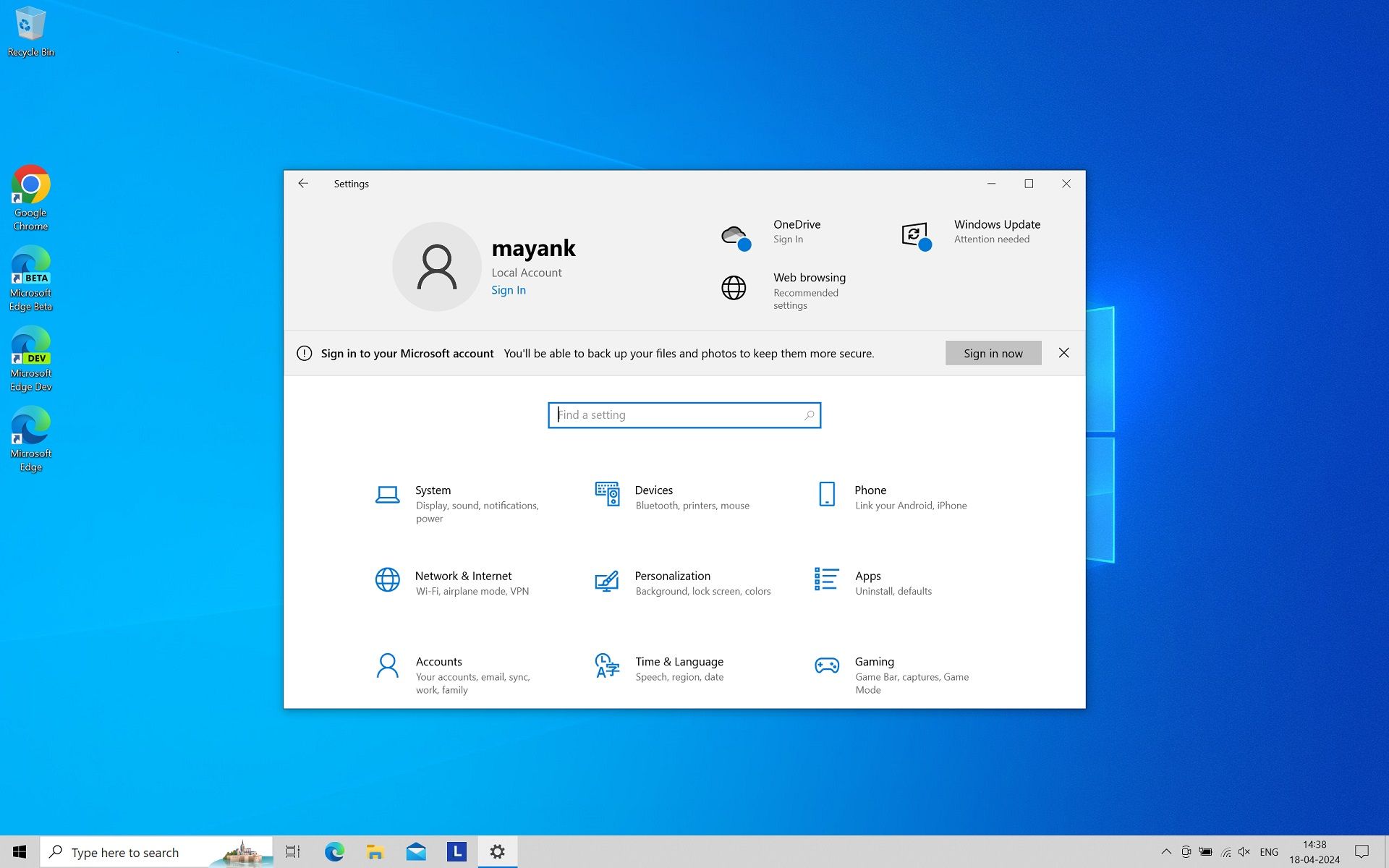Viewport: 1389px width, 868px height.
Task: Open Phone settings to link your Android
Action: coord(870,490)
